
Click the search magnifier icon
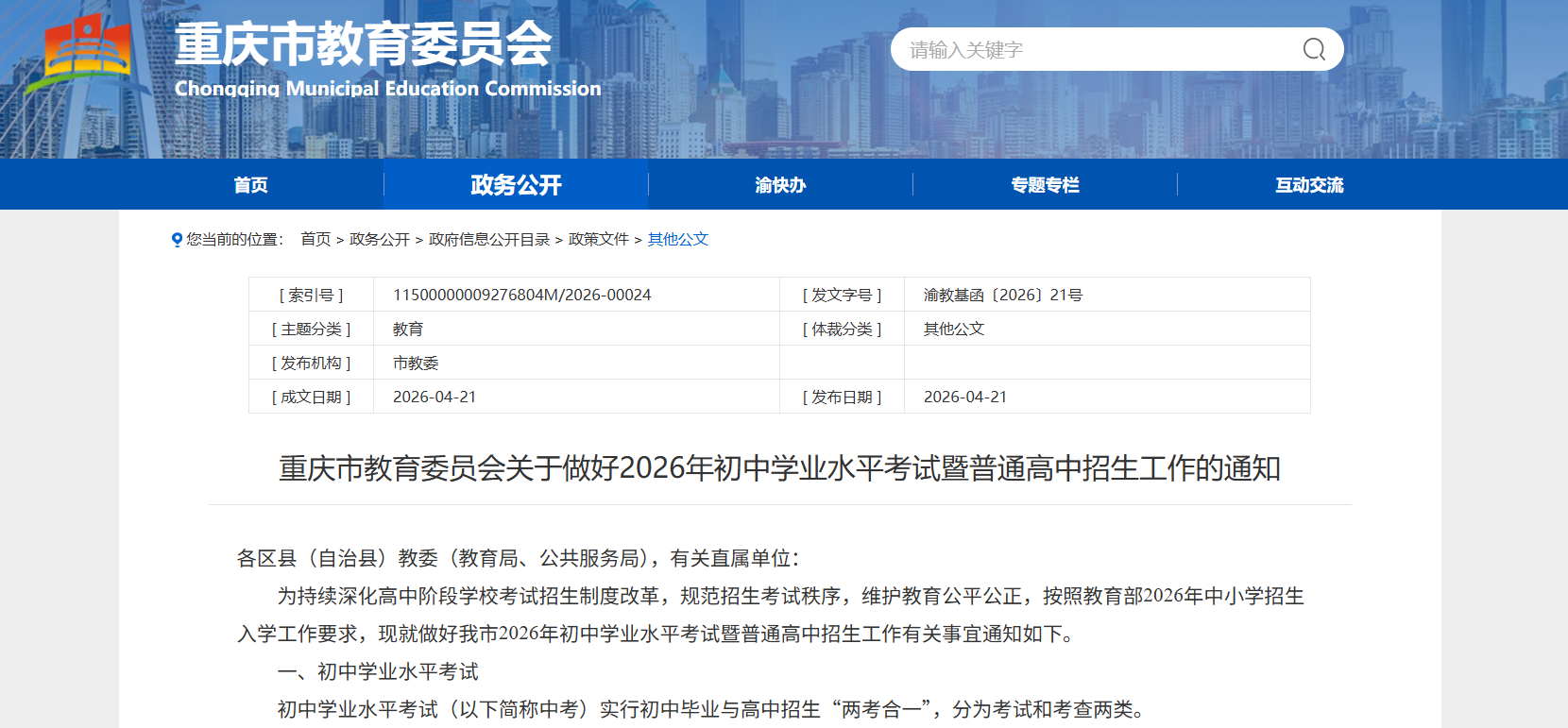point(1314,49)
